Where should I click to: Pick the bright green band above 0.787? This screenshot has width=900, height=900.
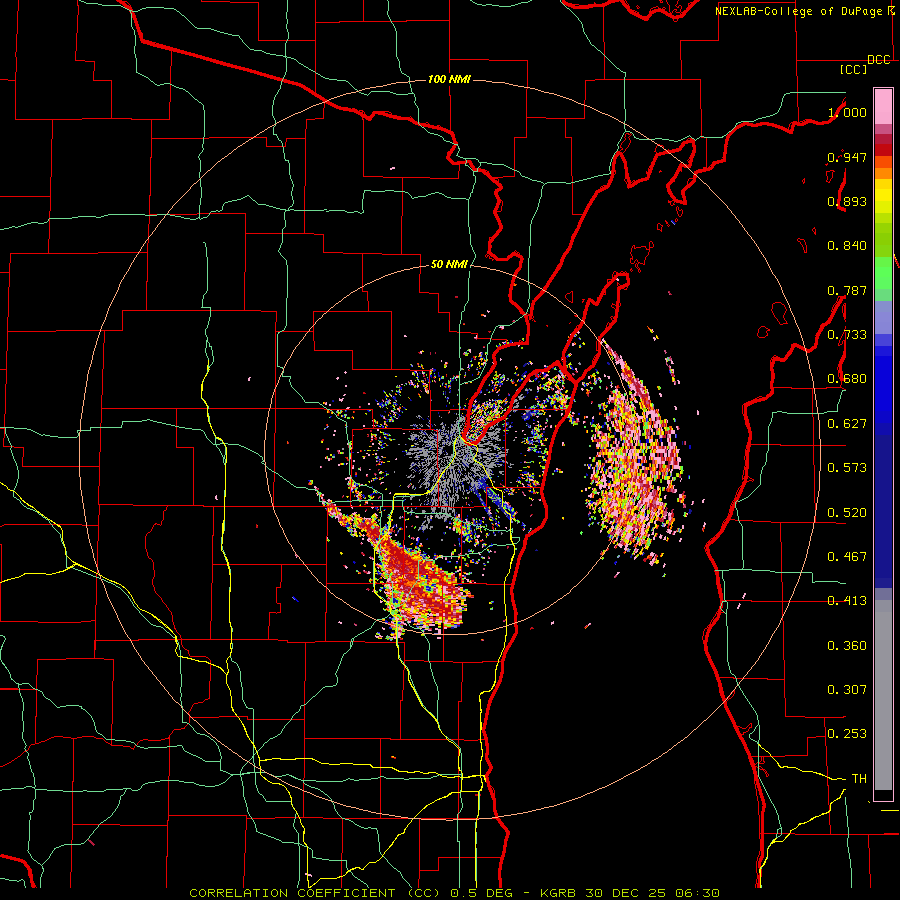[883, 273]
